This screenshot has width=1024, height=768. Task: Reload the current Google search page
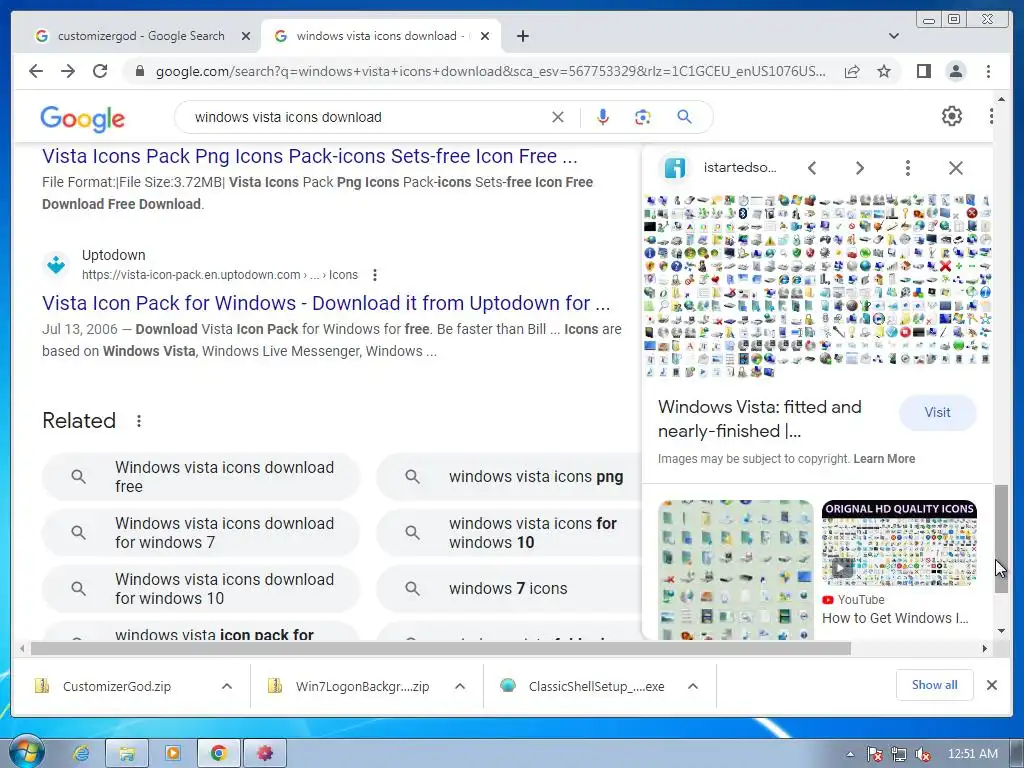click(x=100, y=71)
